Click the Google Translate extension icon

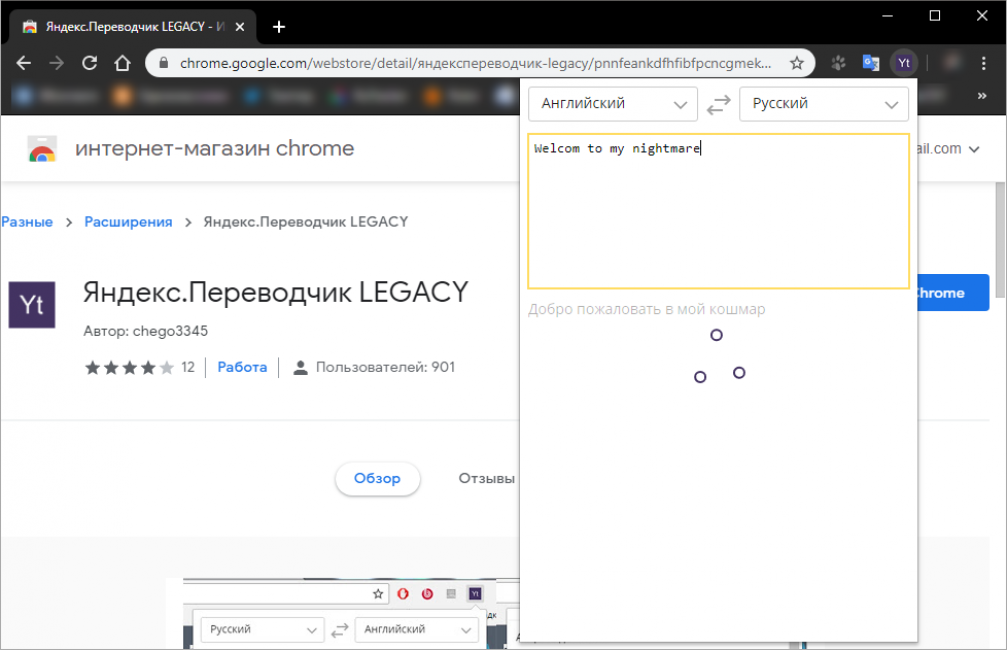click(x=869, y=62)
